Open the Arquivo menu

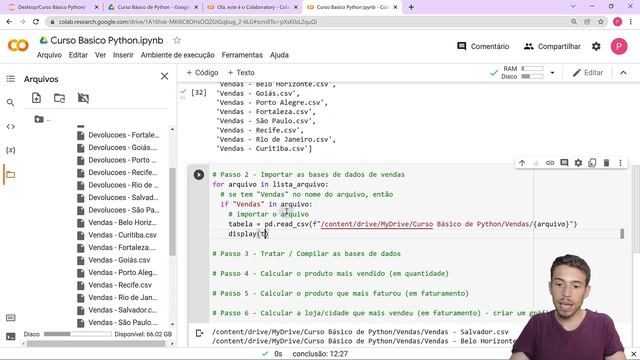(x=49, y=55)
